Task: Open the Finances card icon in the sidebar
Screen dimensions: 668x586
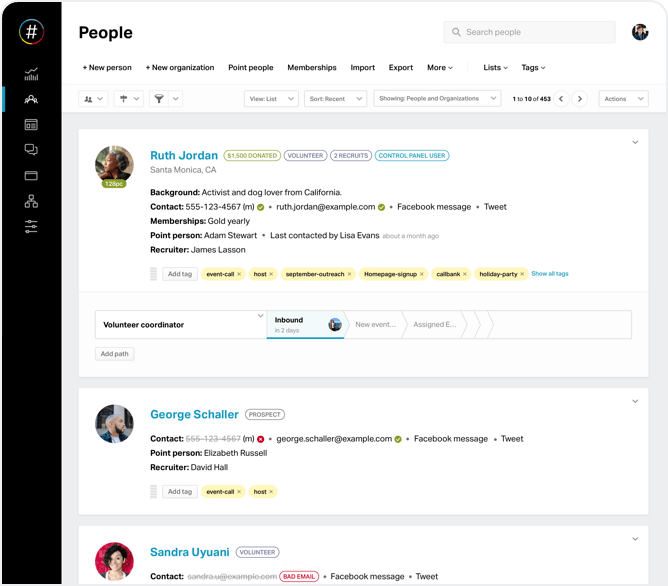Action: coord(31,175)
